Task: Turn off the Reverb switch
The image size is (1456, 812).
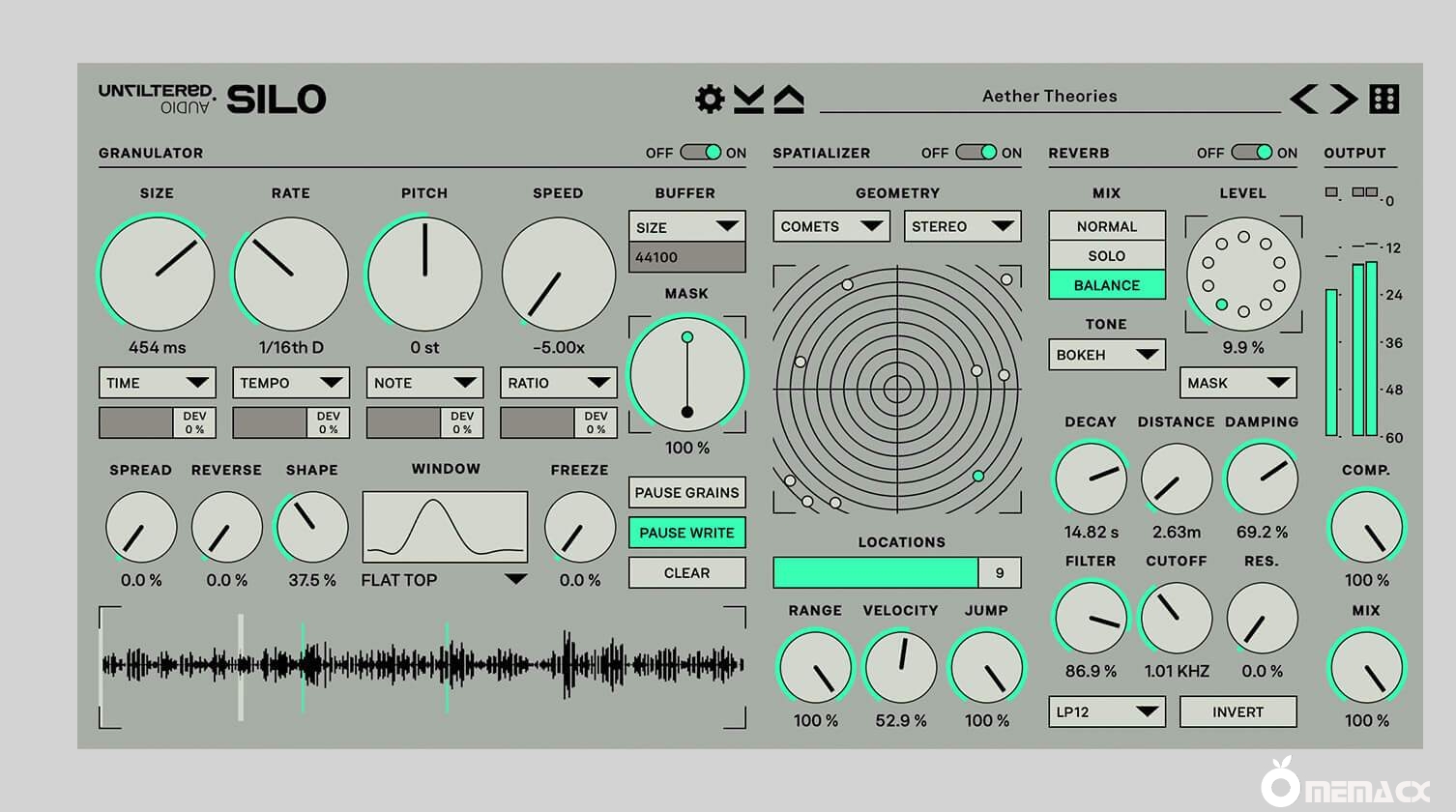Action: [x=1251, y=153]
